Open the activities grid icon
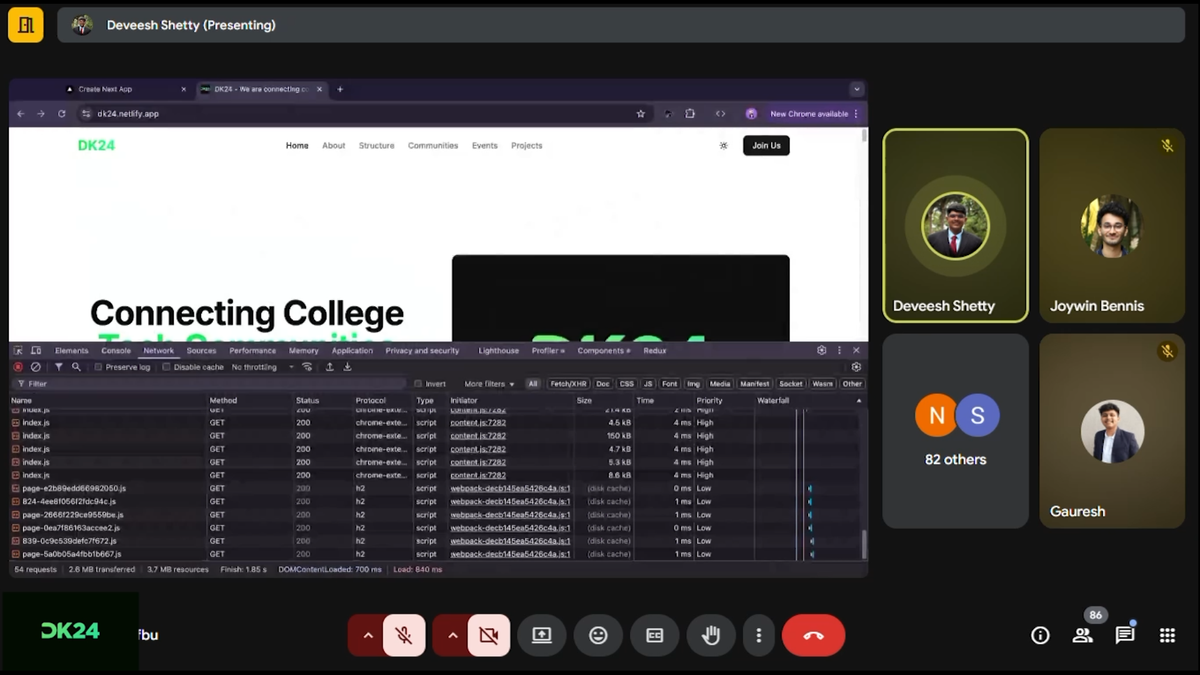The image size is (1200, 675). coord(1167,635)
